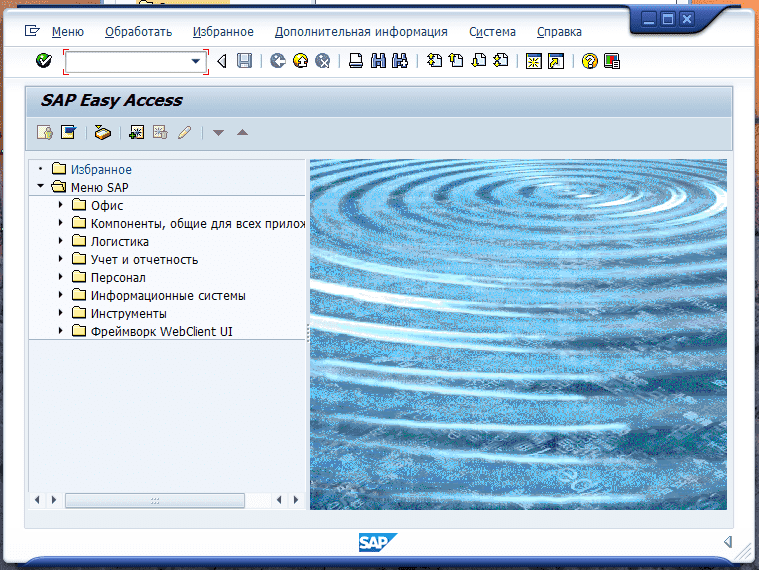Click the User Menu icon
Screen dimensions: 759x570
pyautogui.click(x=45, y=132)
